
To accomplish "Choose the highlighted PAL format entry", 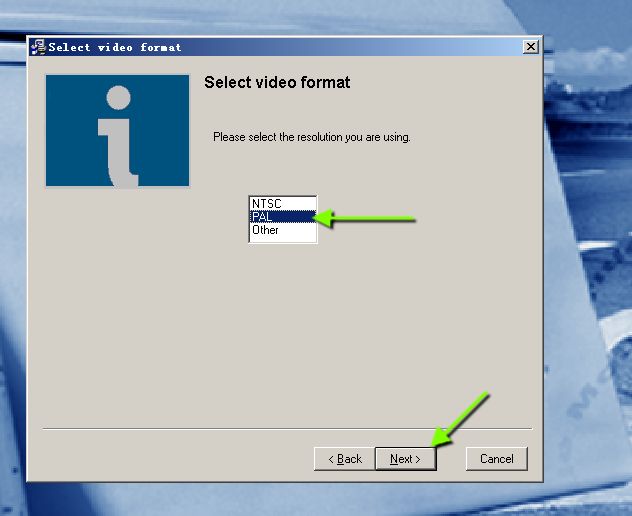I will pyautogui.click(x=264, y=217).
